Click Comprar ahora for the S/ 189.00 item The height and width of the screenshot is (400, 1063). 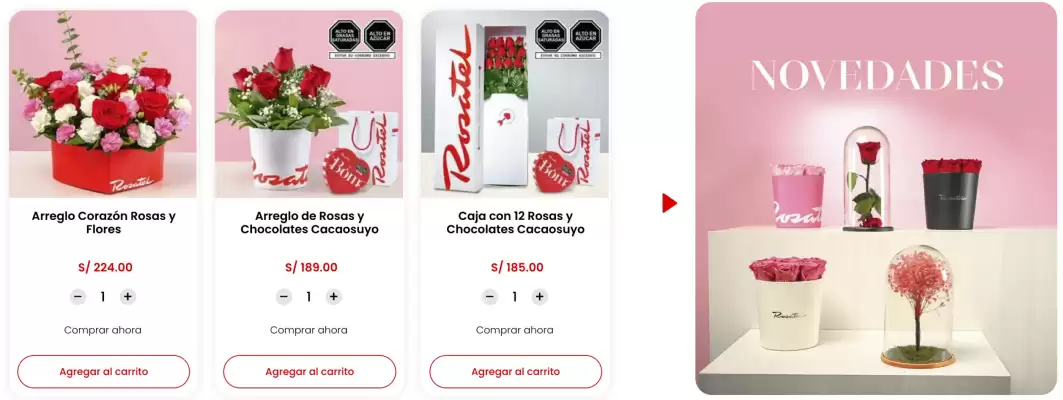pyautogui.click(x=309, y=330)
